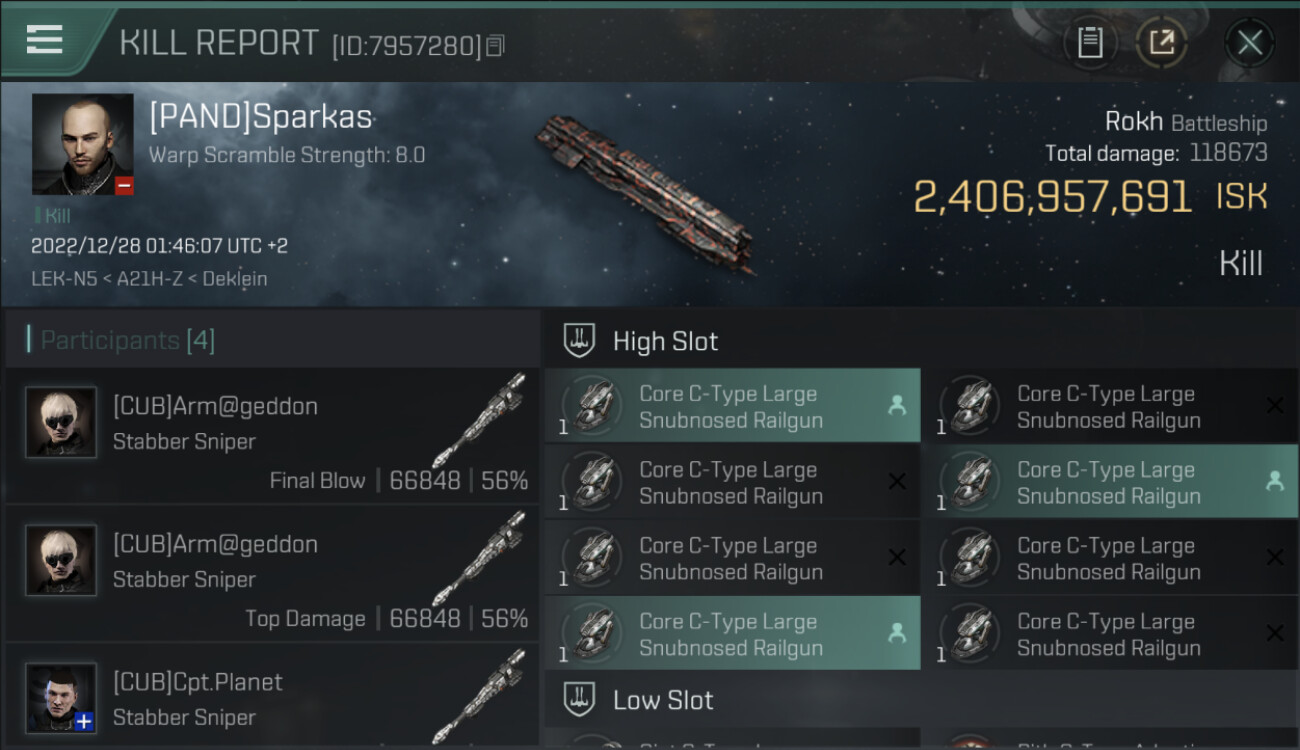Click the Deklein region link

[235, 279]
